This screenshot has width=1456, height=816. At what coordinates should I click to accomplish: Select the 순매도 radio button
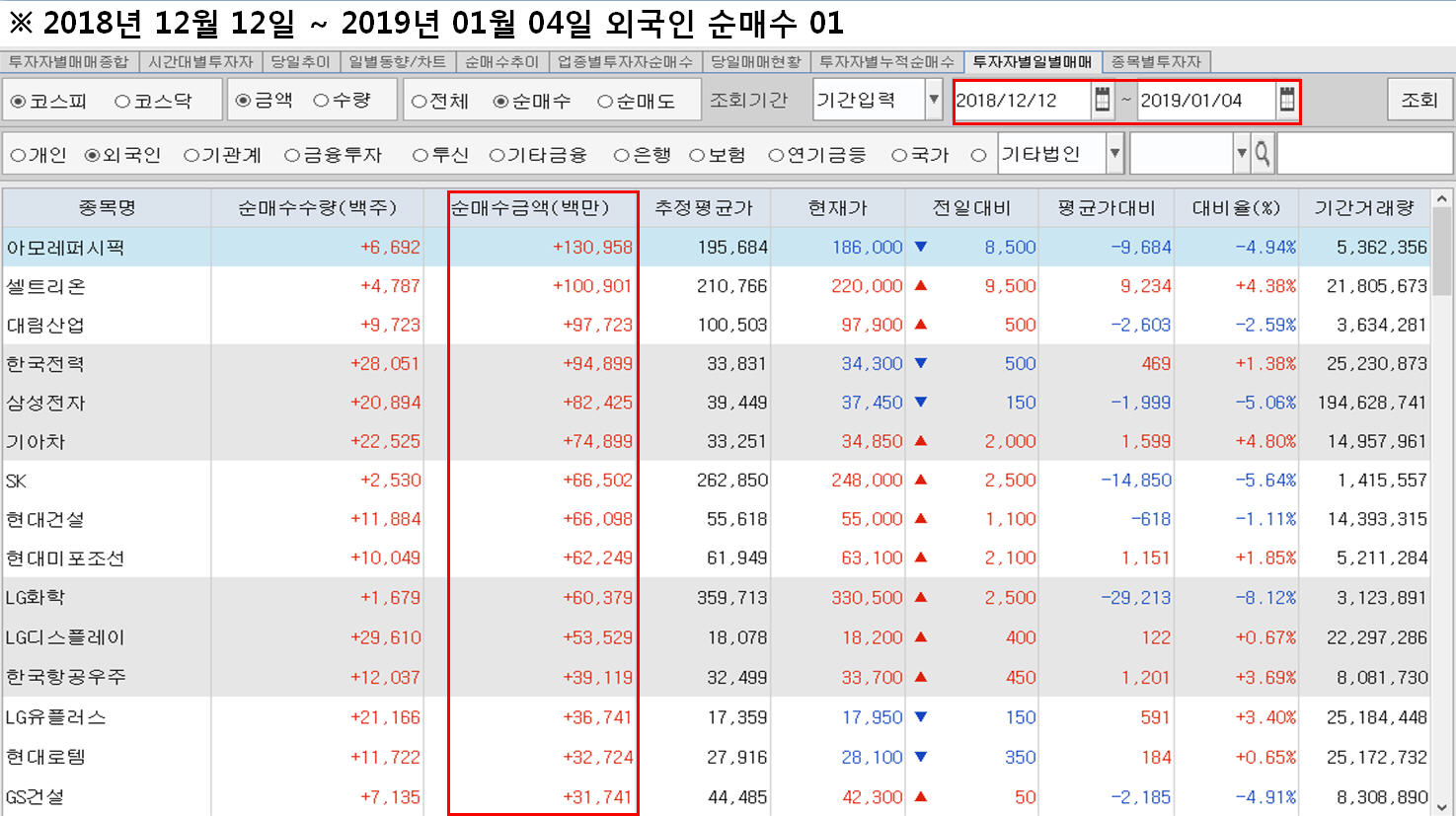point(605,101)
